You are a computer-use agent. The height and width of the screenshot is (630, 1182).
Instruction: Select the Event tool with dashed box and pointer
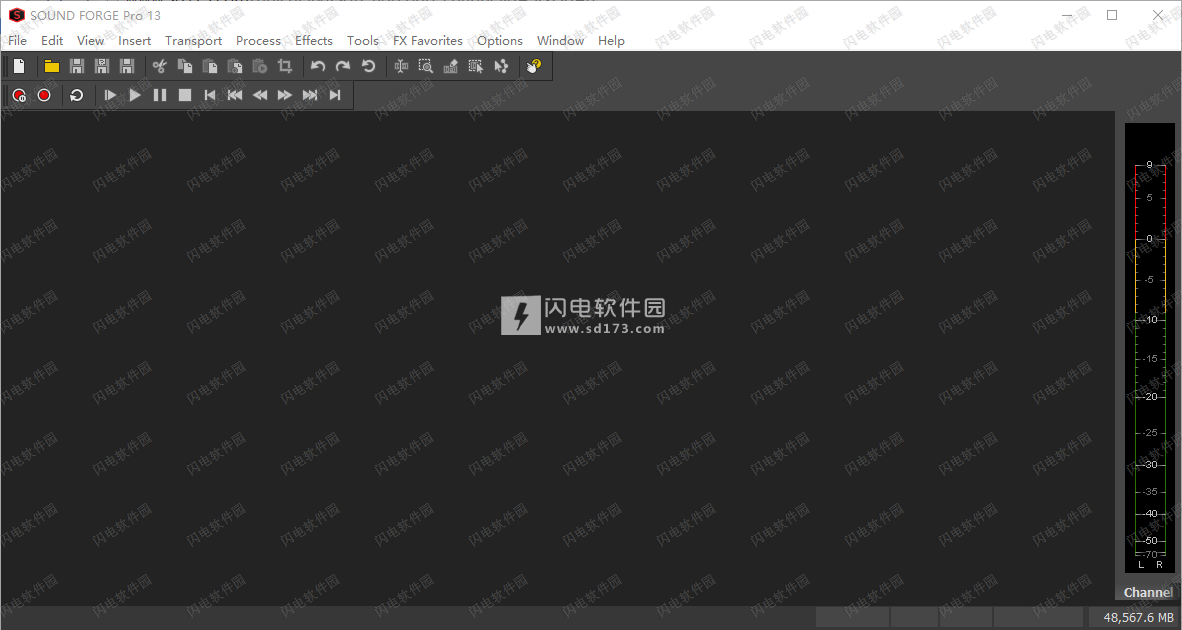(476, 66)
